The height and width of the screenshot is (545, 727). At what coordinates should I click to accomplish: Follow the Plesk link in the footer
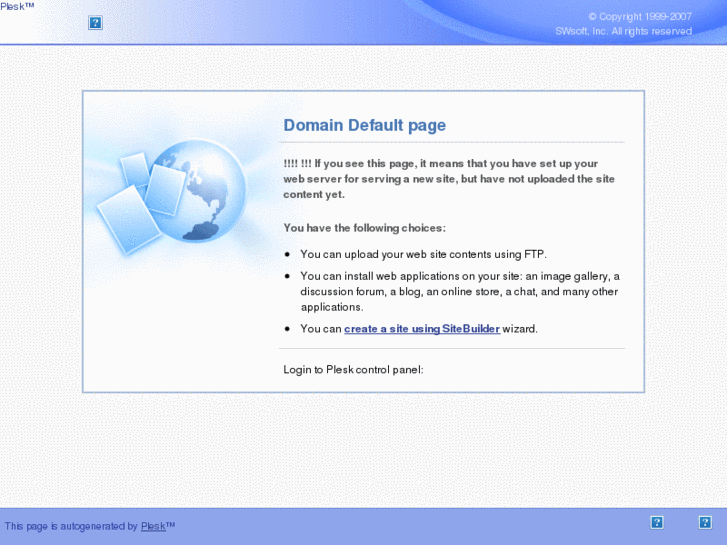(x=153, y=526)
